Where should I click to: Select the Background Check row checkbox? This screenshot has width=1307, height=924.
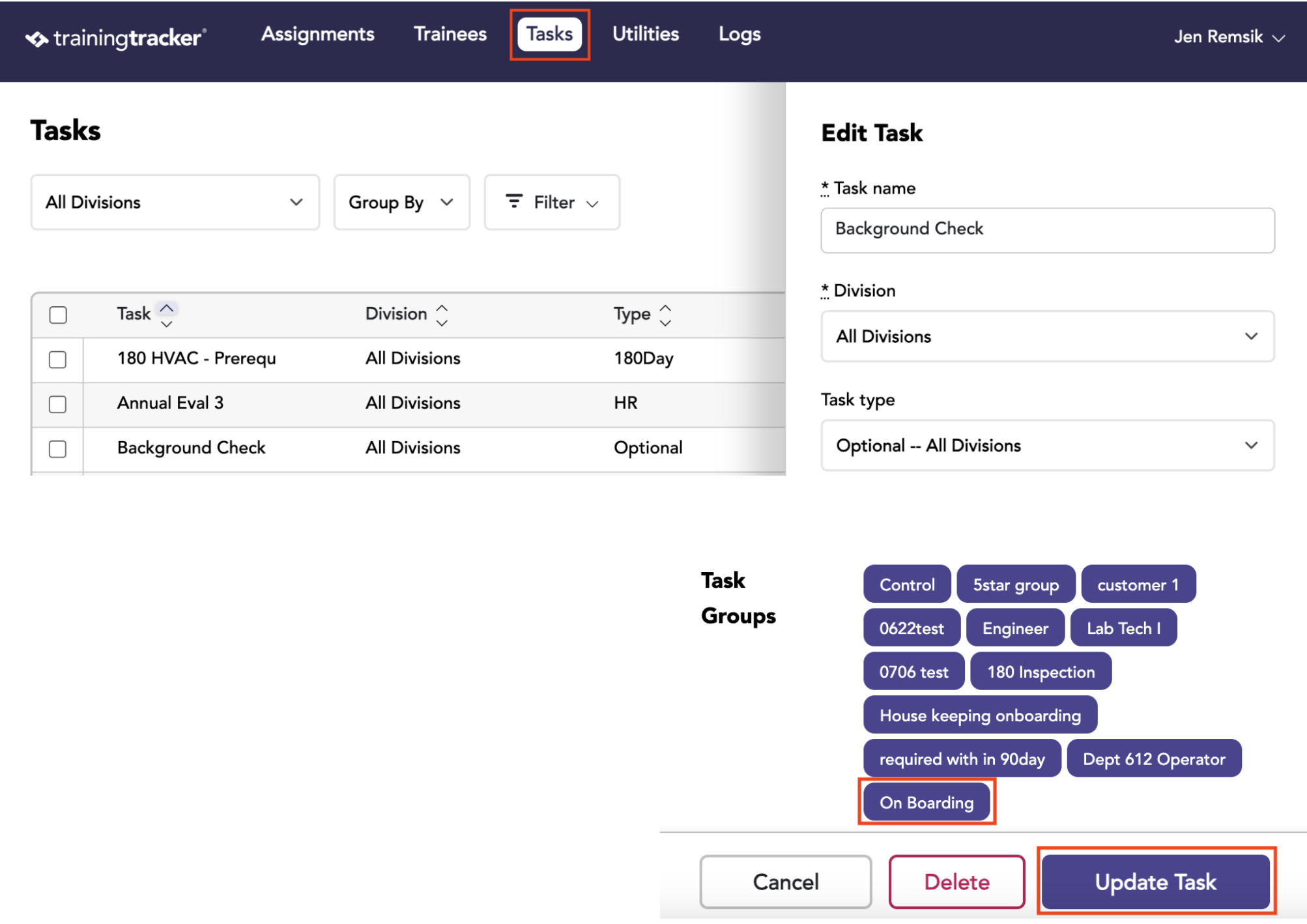click(58, 449)
